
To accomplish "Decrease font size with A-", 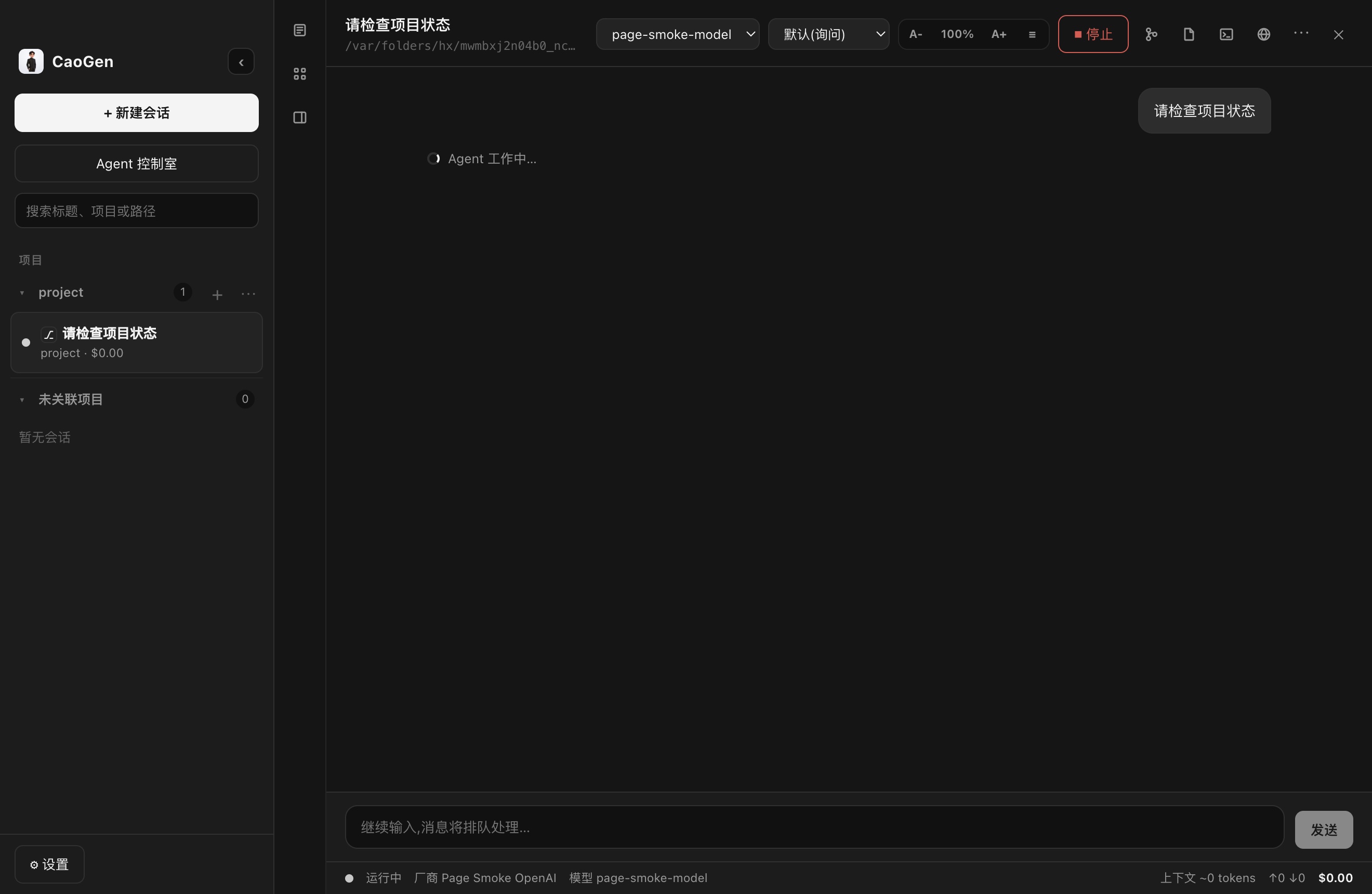I will [x=916, y=34].
